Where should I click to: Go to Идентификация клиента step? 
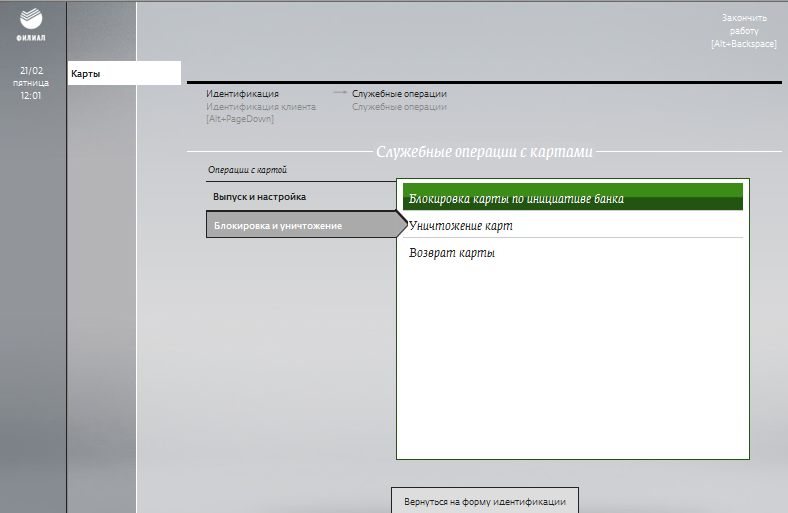261,106
